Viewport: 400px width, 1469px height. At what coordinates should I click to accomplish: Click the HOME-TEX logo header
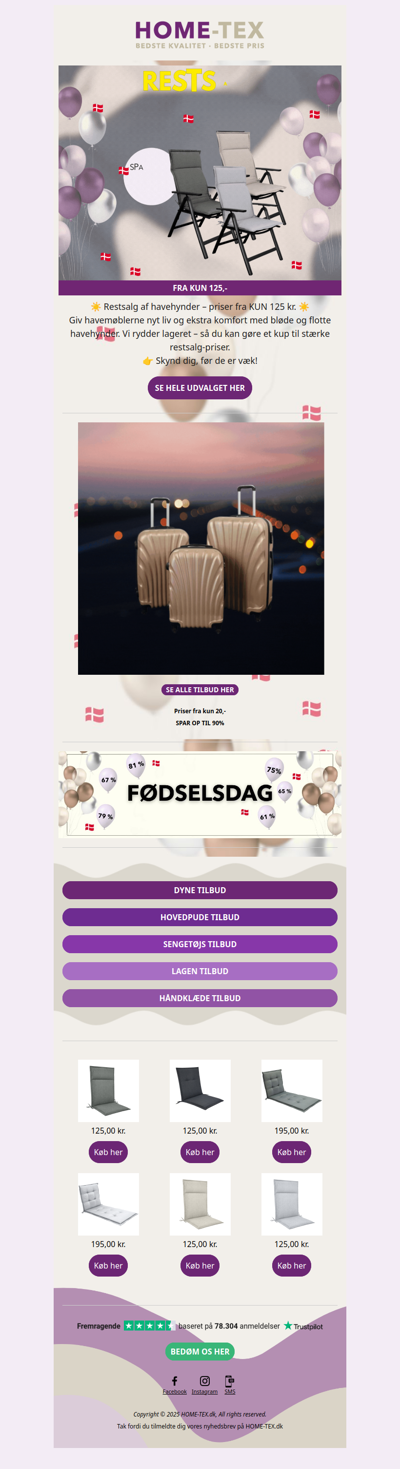coord(200,36)
